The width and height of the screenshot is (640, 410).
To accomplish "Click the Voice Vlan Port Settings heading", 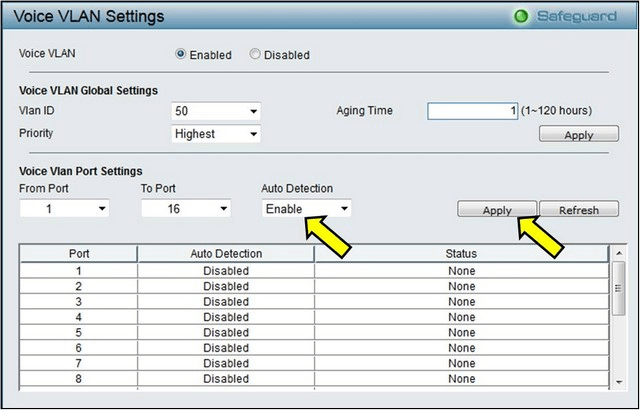I will pos(81,171).
